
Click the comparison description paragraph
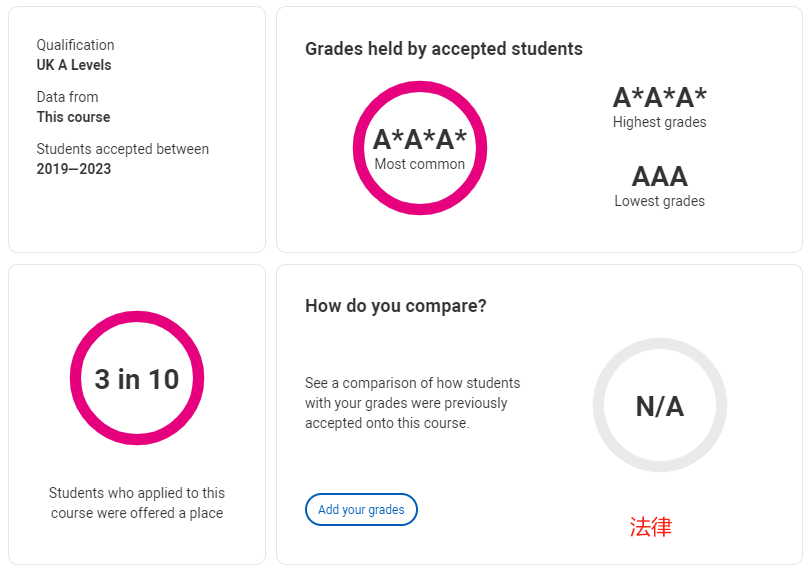coord(412,403)
